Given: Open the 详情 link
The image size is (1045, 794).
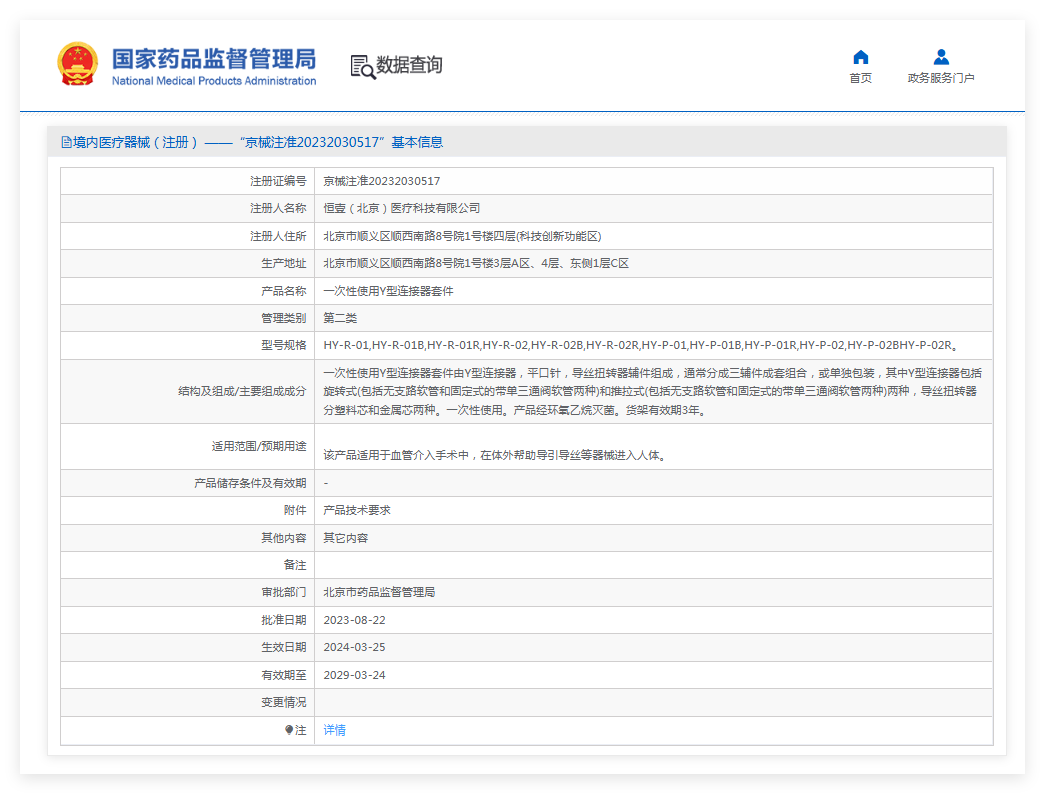Looking at the screenshot, I should click(335, 730).
